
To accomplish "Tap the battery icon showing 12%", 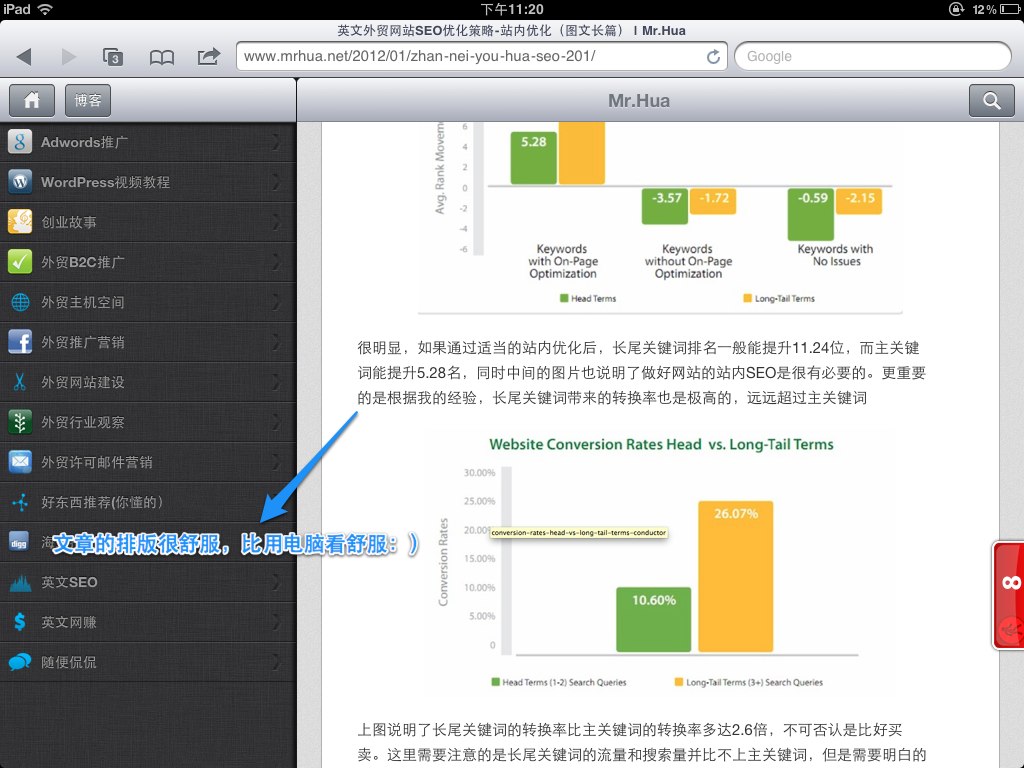I will [x=1010, y=9].
